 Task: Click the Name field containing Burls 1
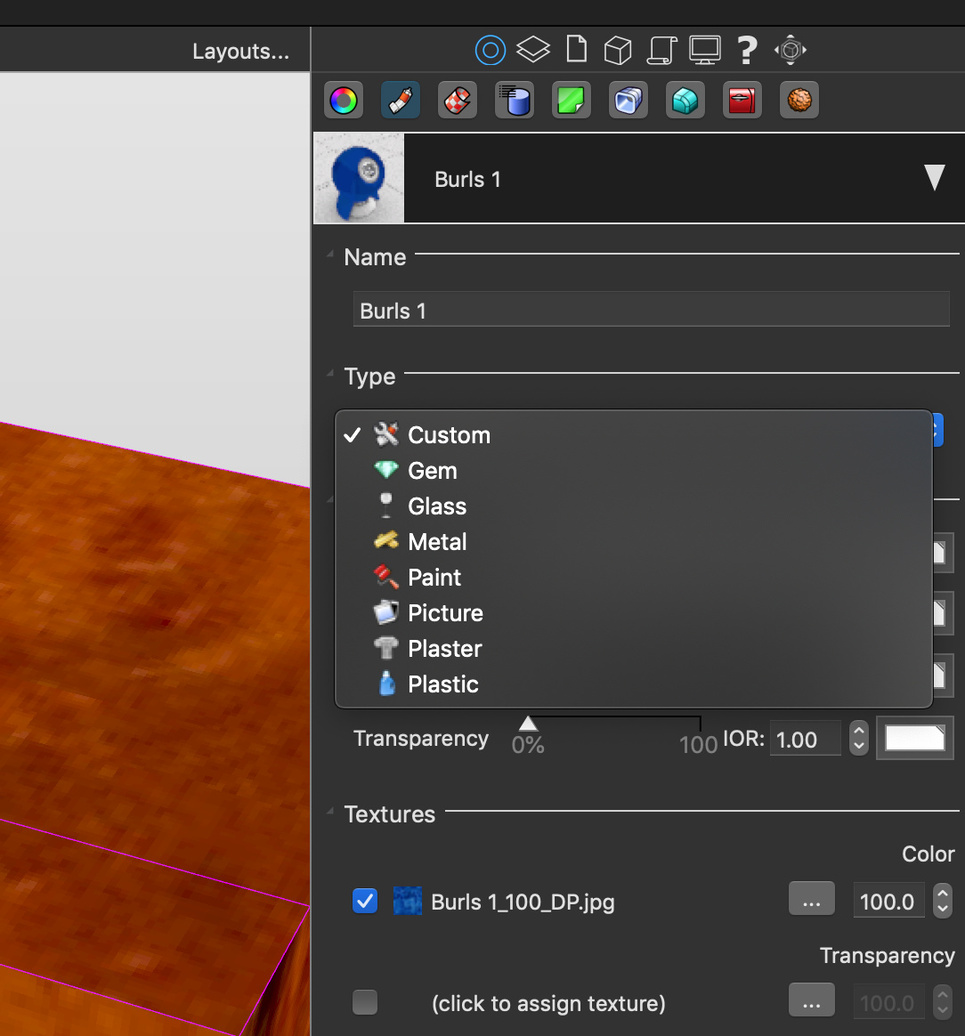[651, 309]
